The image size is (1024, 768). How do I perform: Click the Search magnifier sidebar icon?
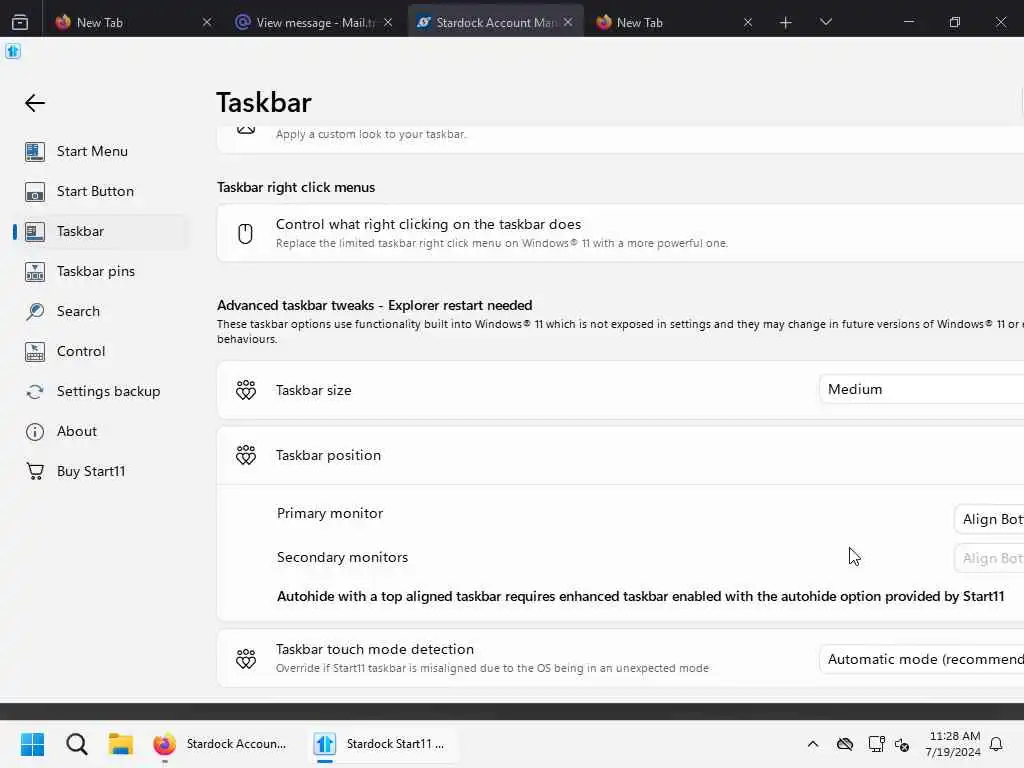[35, 312]
